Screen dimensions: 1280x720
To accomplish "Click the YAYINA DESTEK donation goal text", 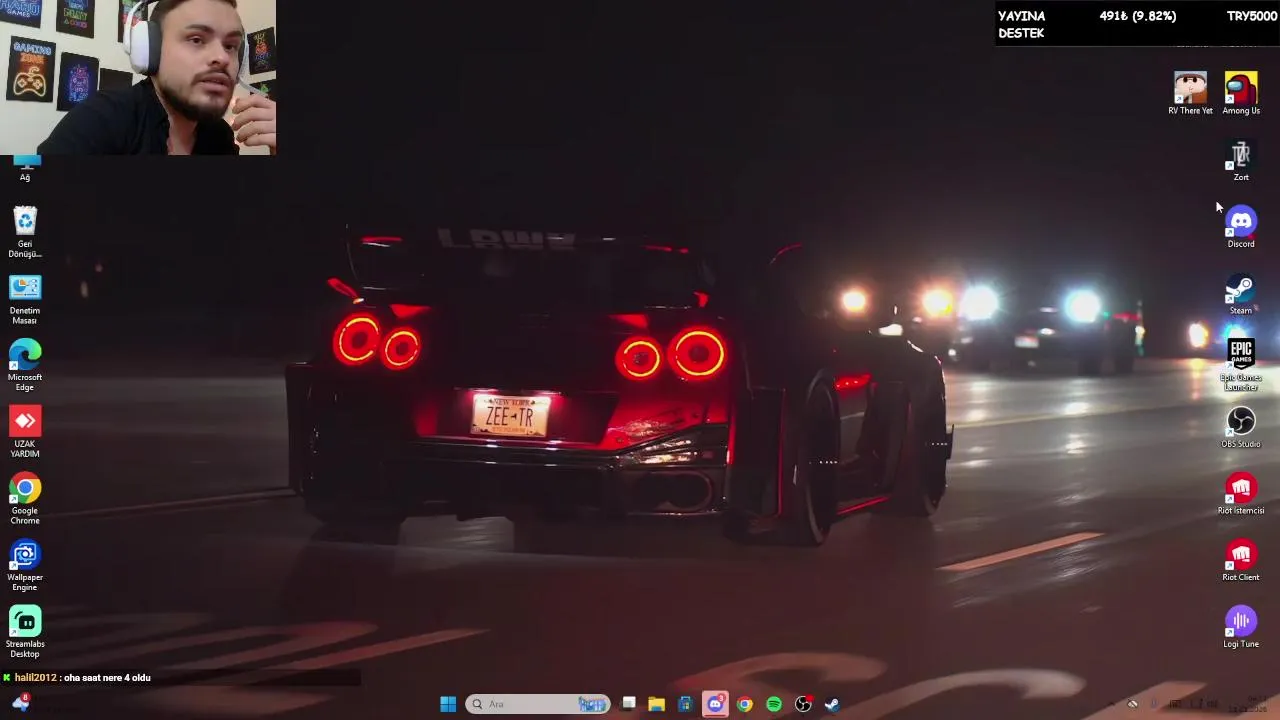I will tap(1022, 25).
